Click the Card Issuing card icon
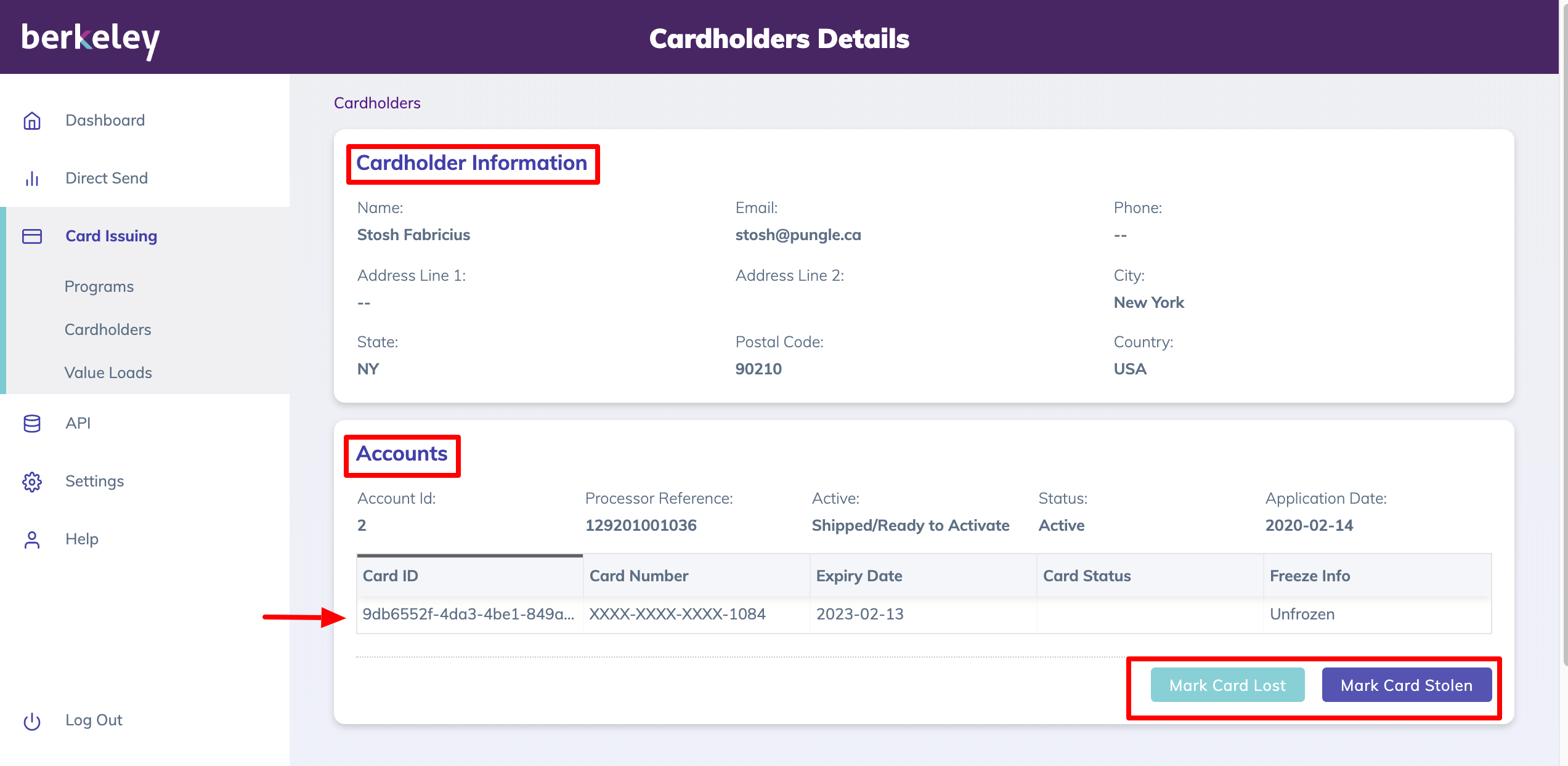 pos(32,236)
